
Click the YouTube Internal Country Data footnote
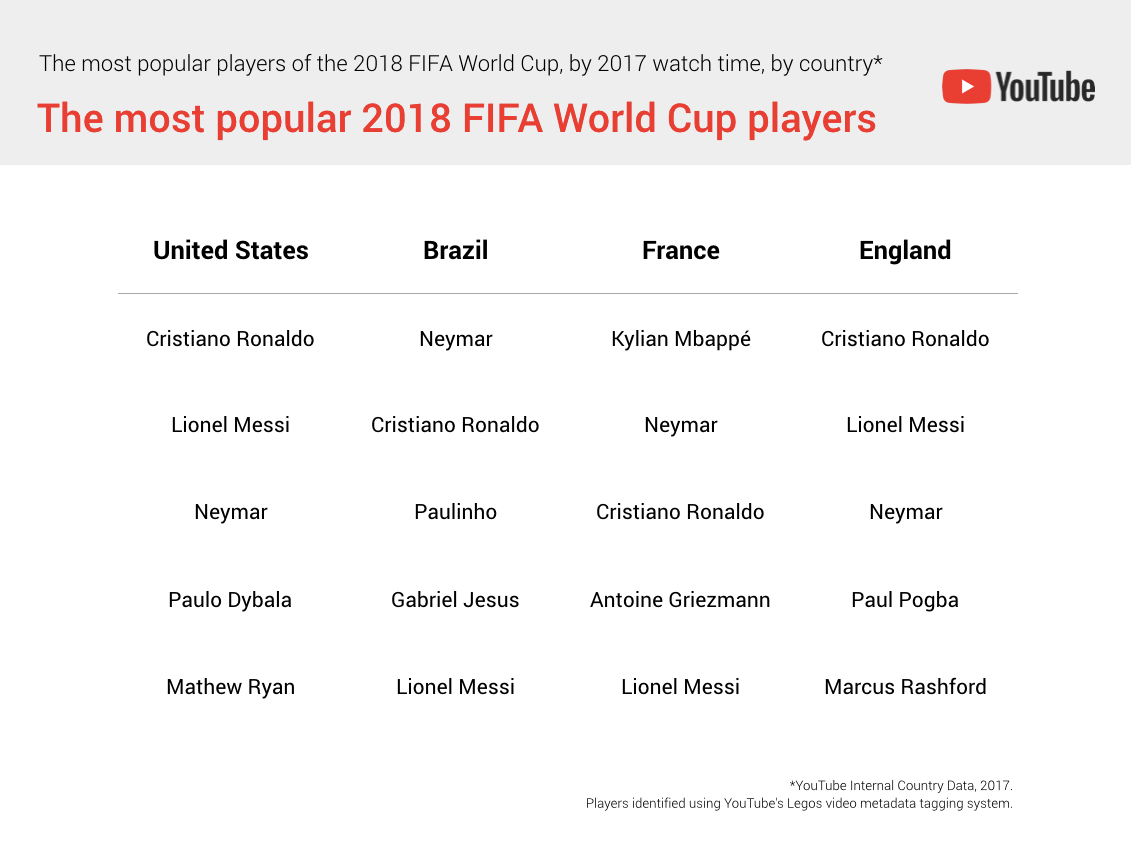[901, 785]
